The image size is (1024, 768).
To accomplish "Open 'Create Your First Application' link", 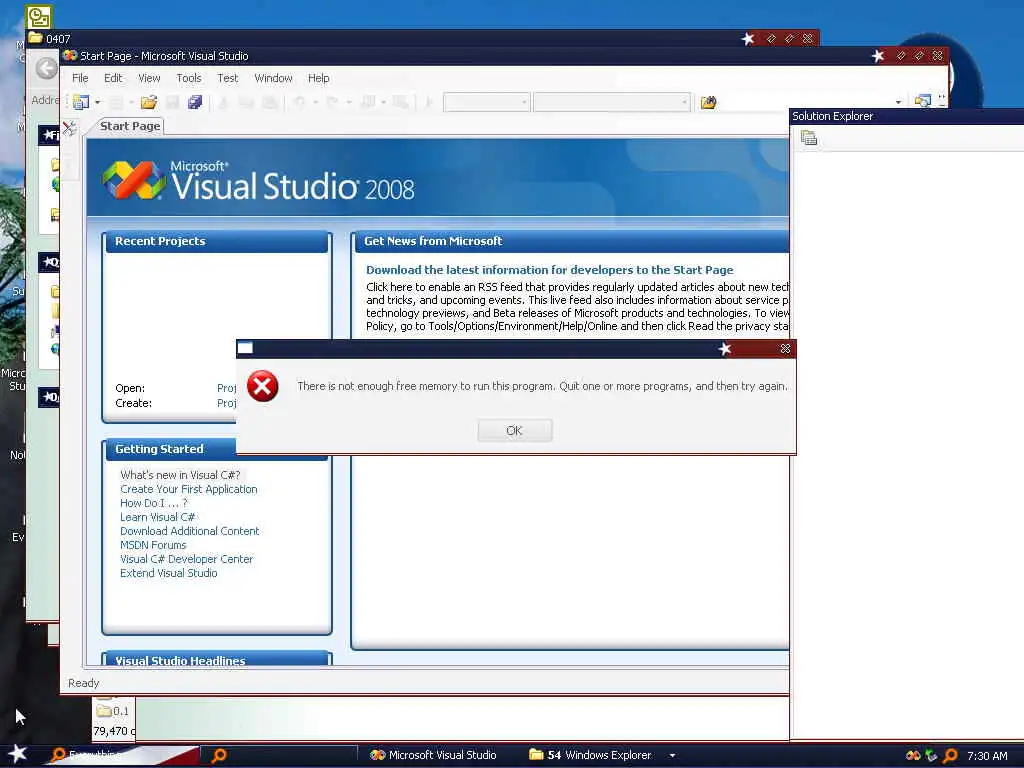I will coord(189,489).
